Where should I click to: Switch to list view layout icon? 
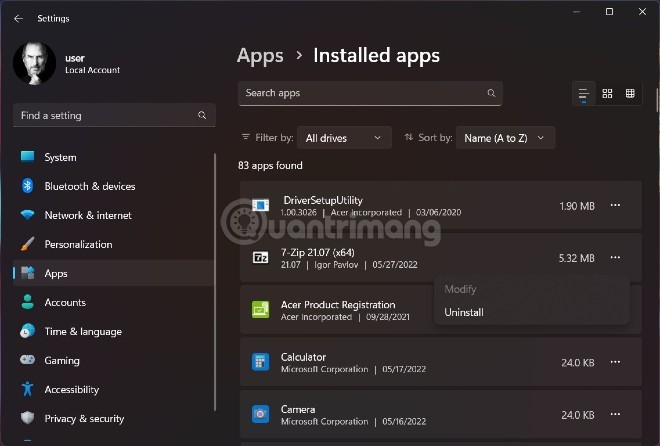584,94
